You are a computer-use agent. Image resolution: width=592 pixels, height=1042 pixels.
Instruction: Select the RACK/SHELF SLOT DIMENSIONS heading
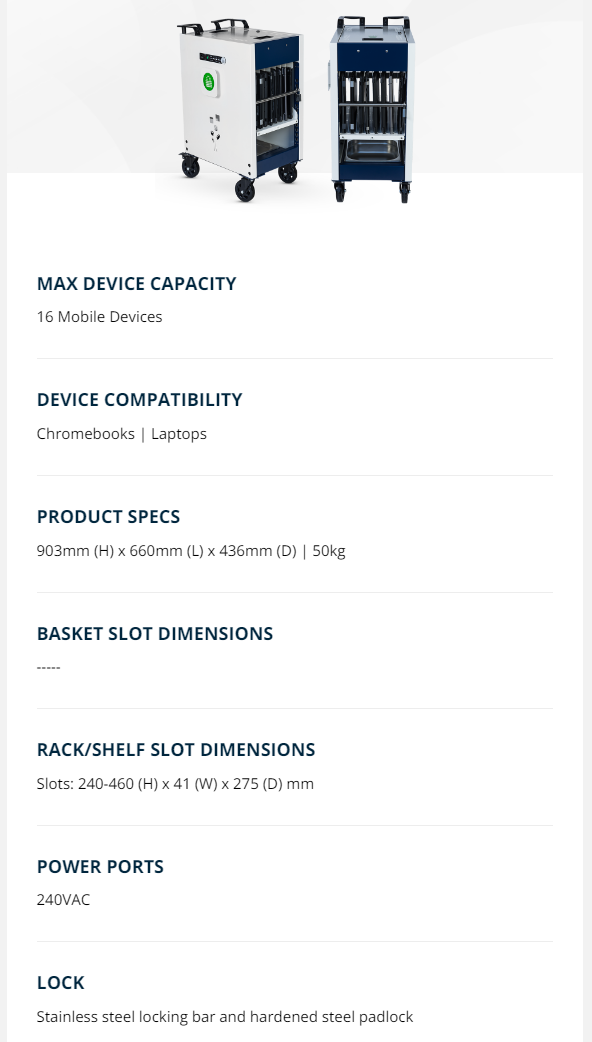point(176,750)
